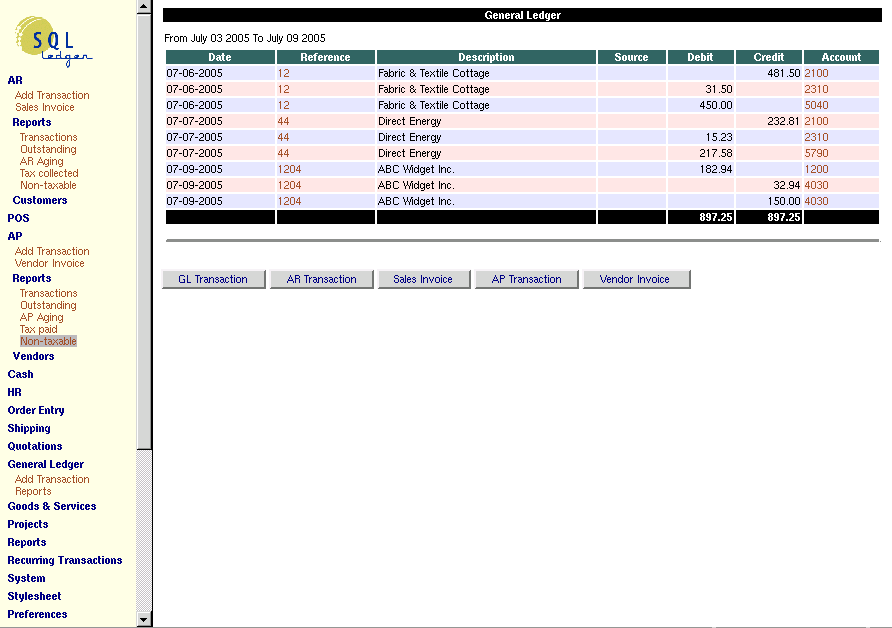Click account 5040 for Fabric & Textile Cottage
The height and width of the screenshot is (628, 892).
(x=817, y=105)
